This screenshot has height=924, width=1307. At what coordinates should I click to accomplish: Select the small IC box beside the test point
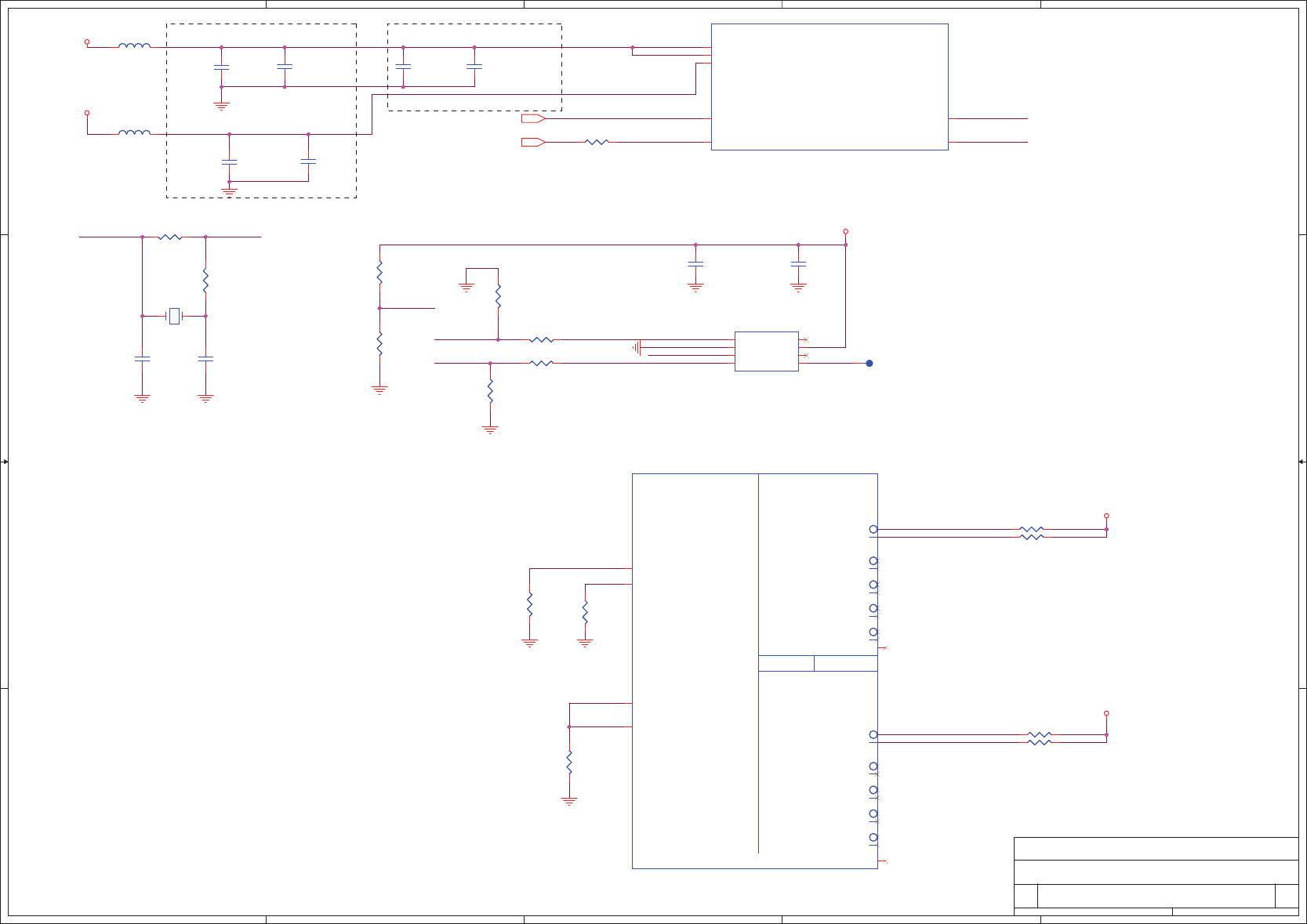point(766,351)
